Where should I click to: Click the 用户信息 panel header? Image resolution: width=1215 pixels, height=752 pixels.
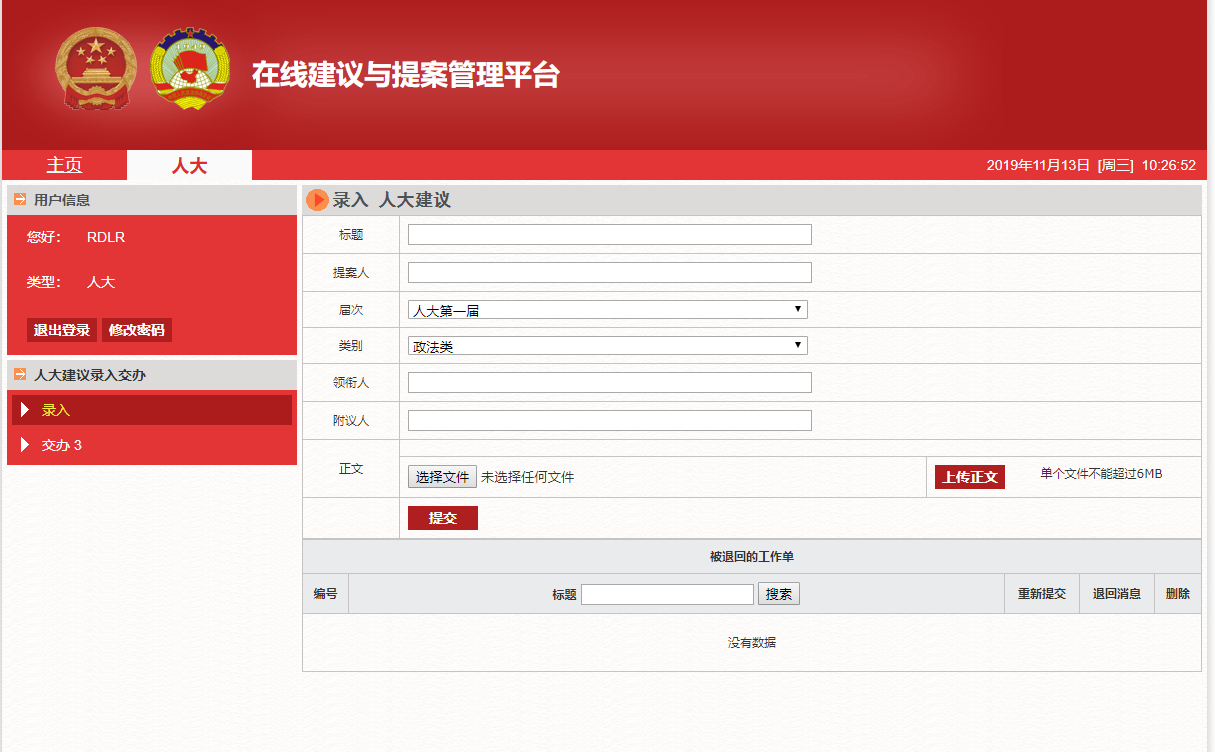pos(152,200)
